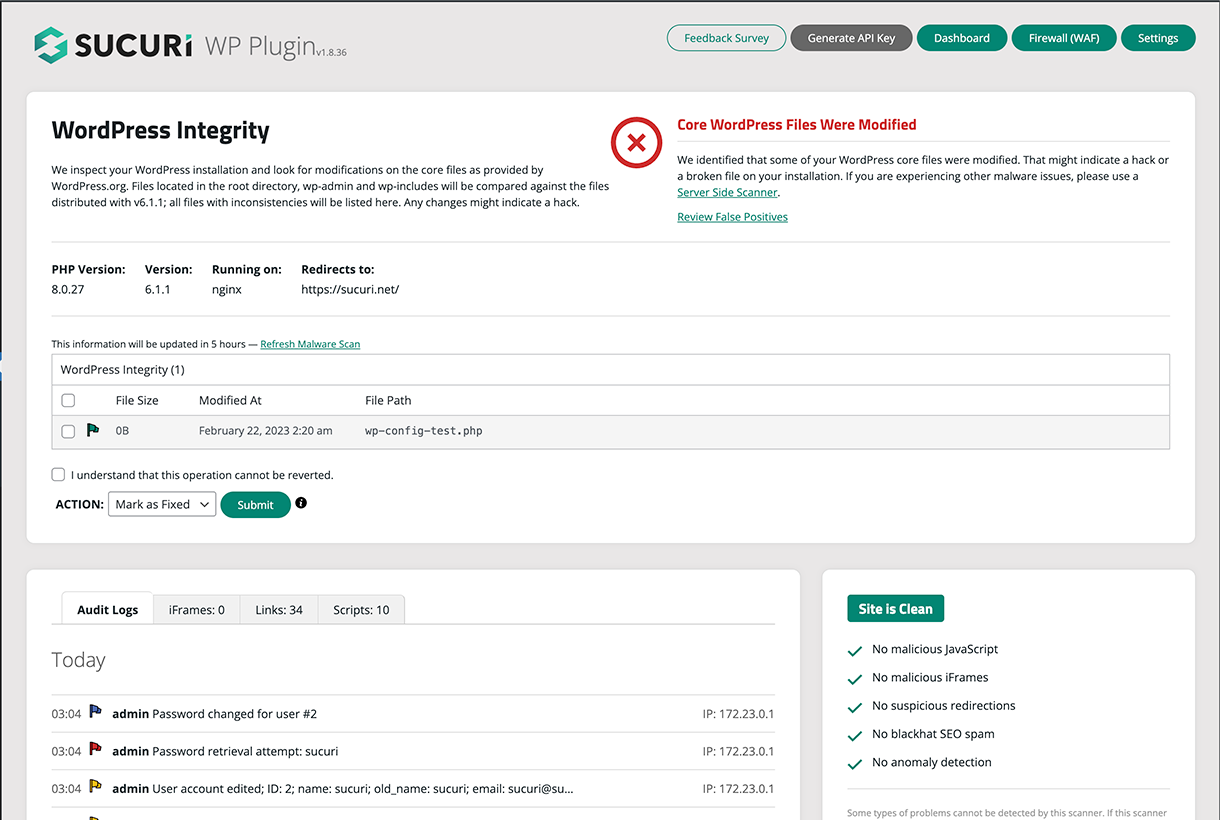Screen dimensions: 1220x820
Task: Click the checkmark beside No malicious JavaScript
Action: tap(854, 650)
